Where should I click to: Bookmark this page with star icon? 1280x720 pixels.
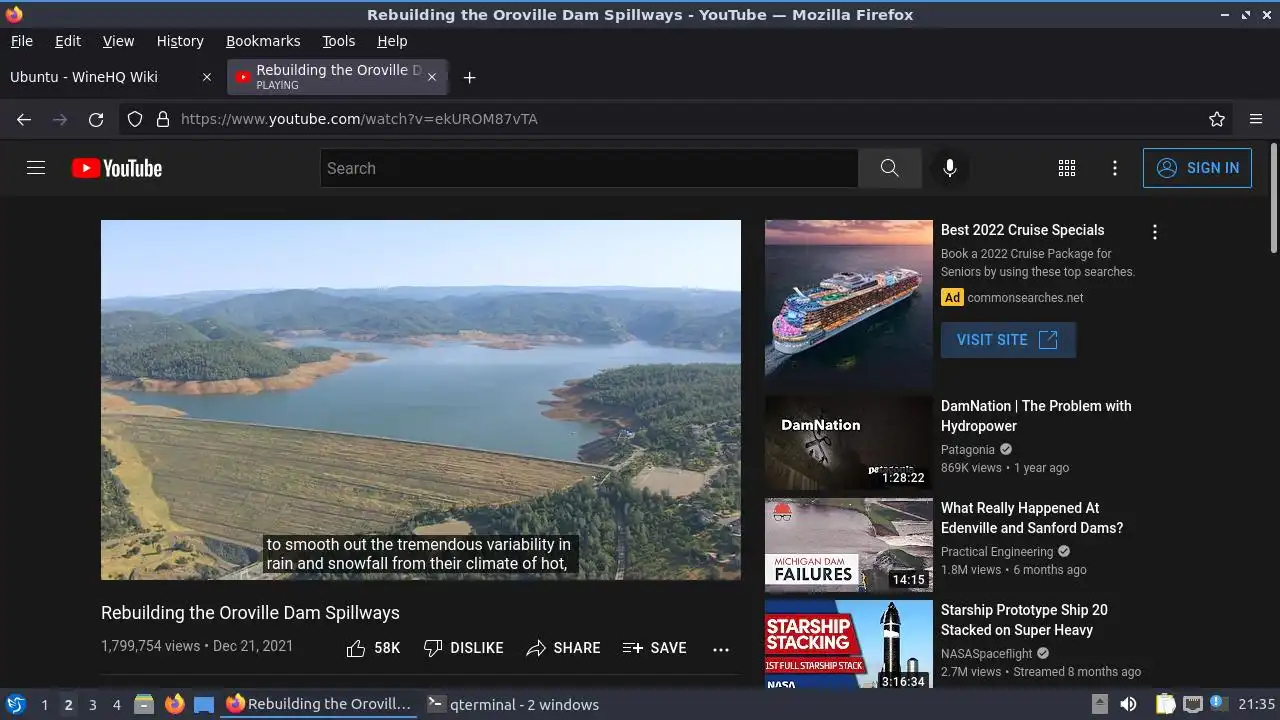tap(1217, 119)
